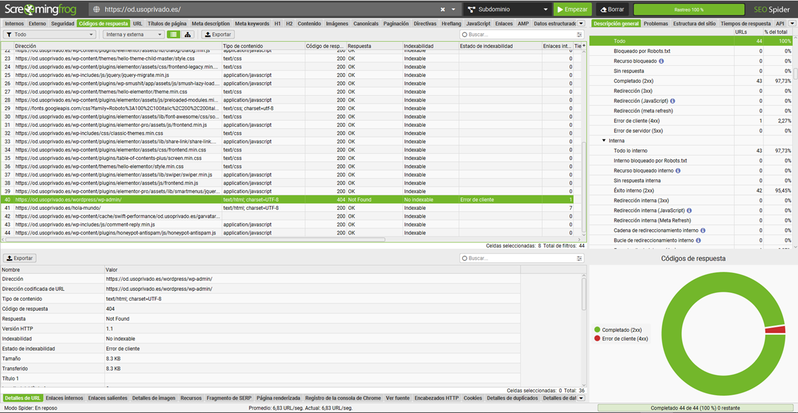The image size is (798, 413).
Task: Open Encabezados HTTP bottom tab
Action: [x=437, y=398]
